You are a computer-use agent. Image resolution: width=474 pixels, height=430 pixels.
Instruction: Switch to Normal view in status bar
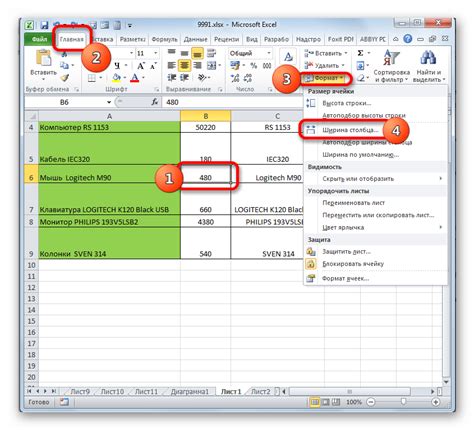pyautogui.click(x=314, y=402)
